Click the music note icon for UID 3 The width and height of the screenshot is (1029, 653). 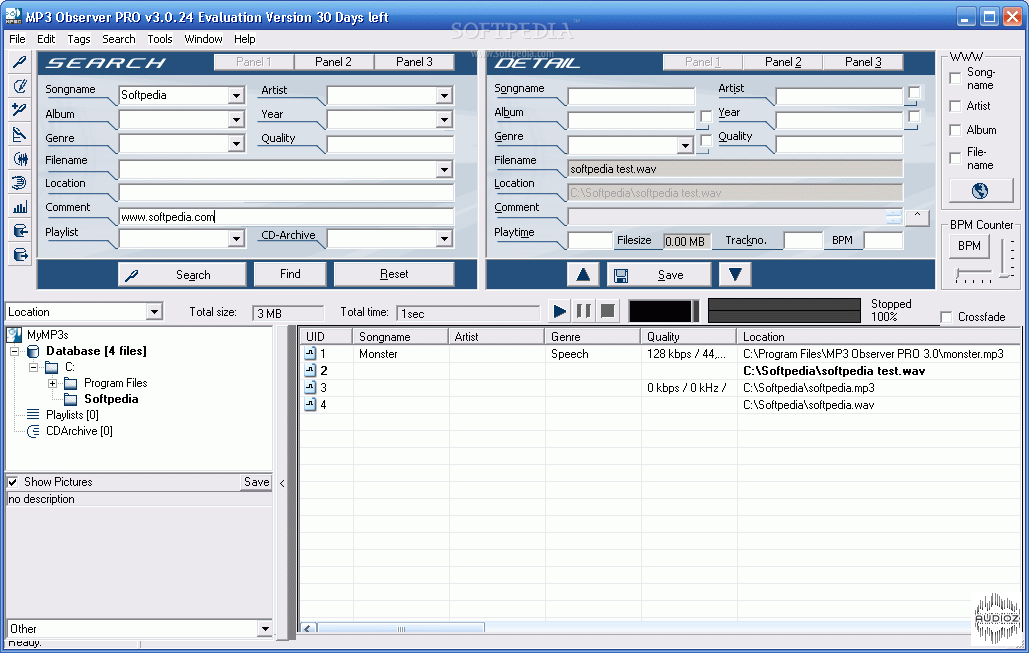310,388
